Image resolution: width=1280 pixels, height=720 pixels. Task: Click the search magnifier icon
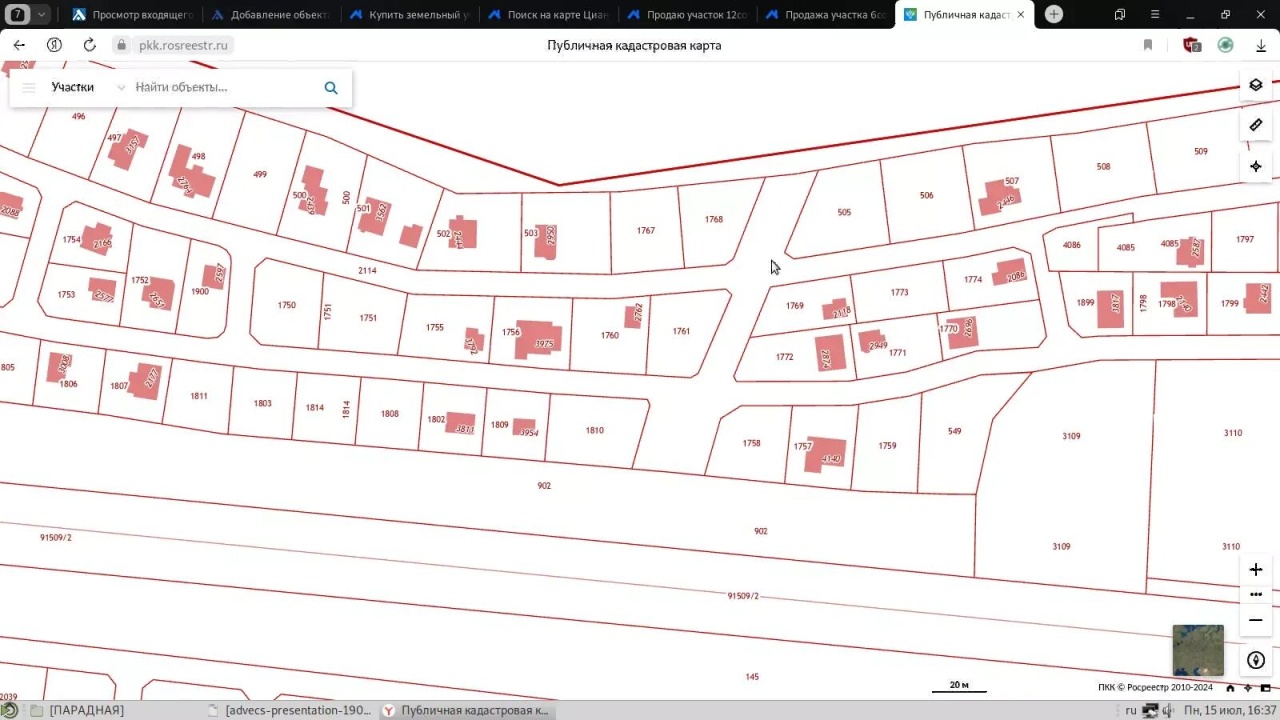331,88
